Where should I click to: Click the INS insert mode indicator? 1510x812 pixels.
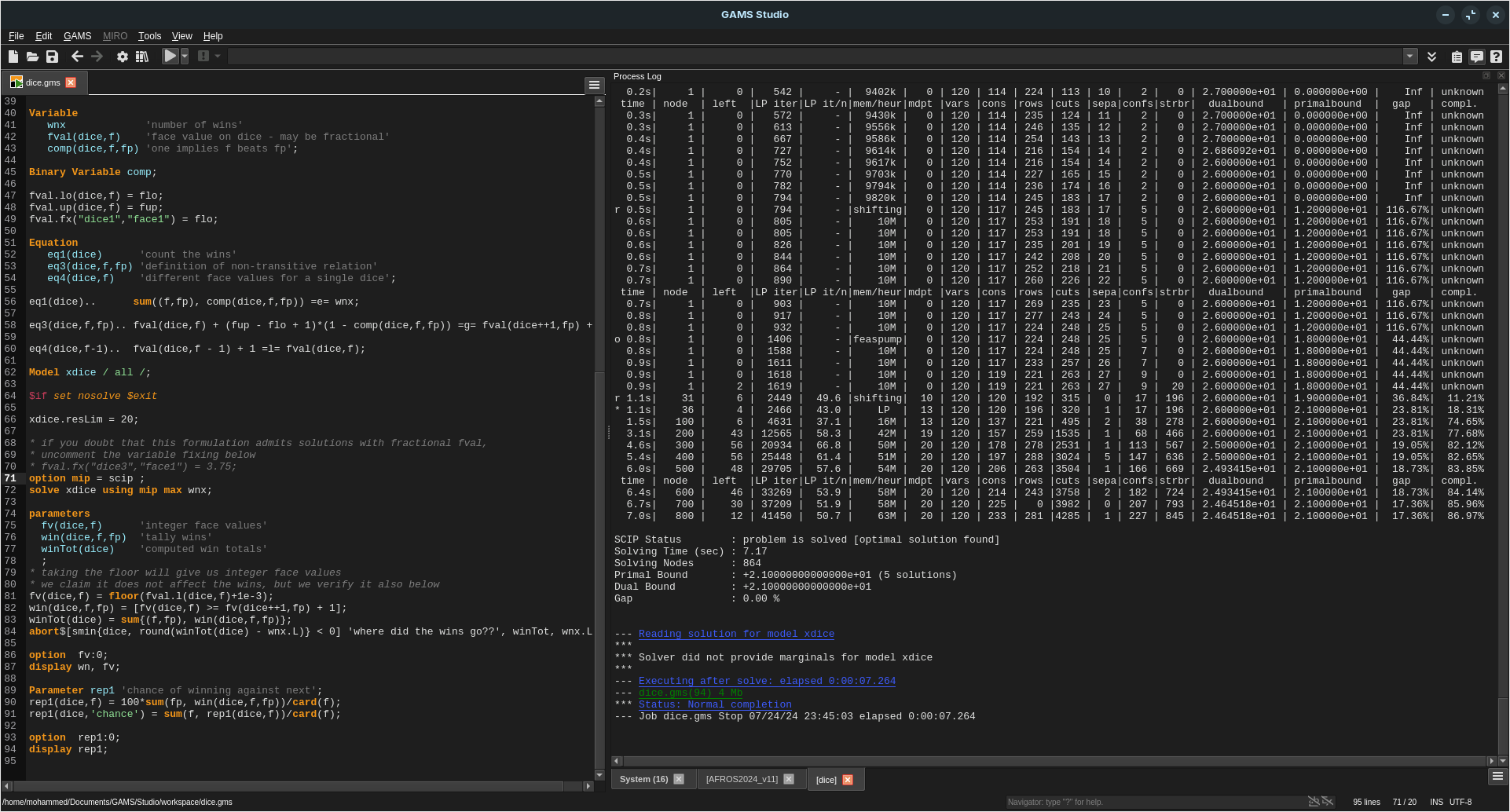[x=1436, y=803]
